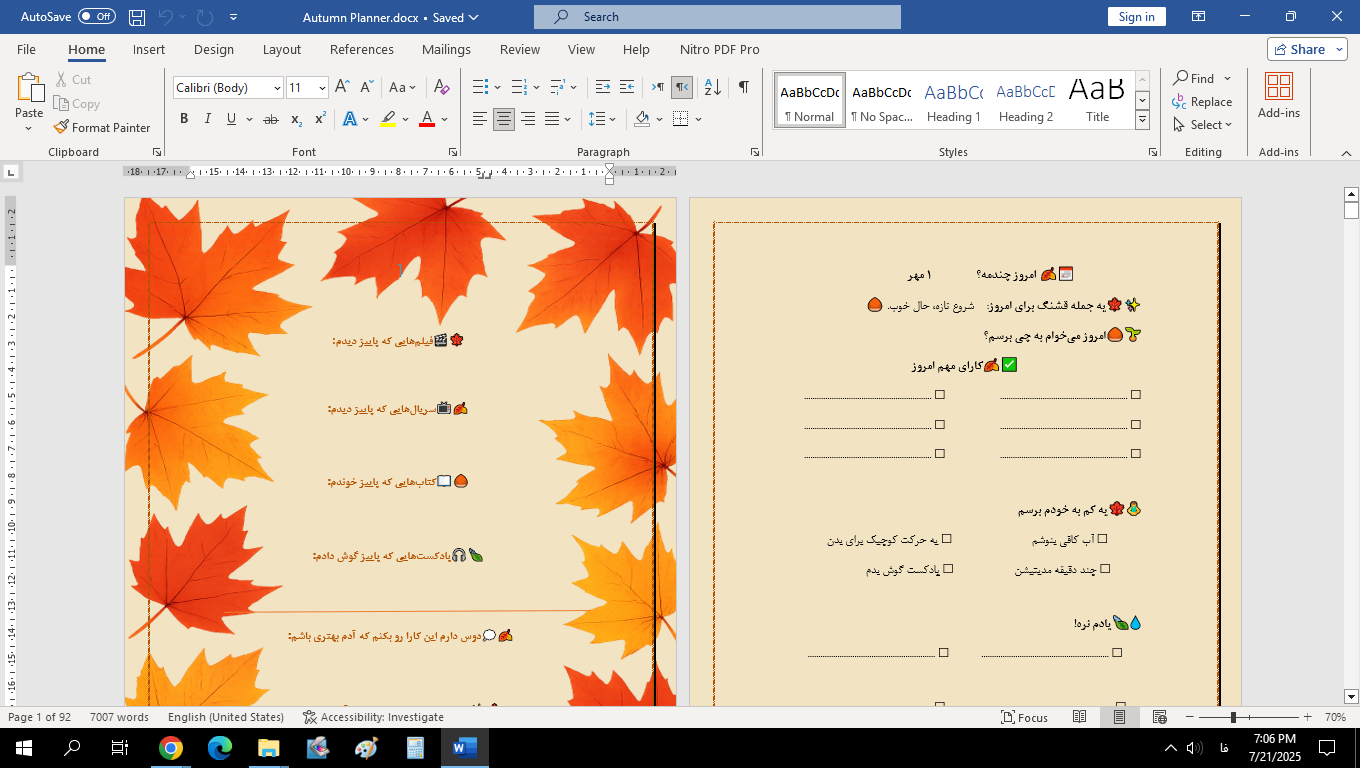Viewport: 1360px width, 768px height.
Task: Click the Format Painter tool
Action: [102, 128]
